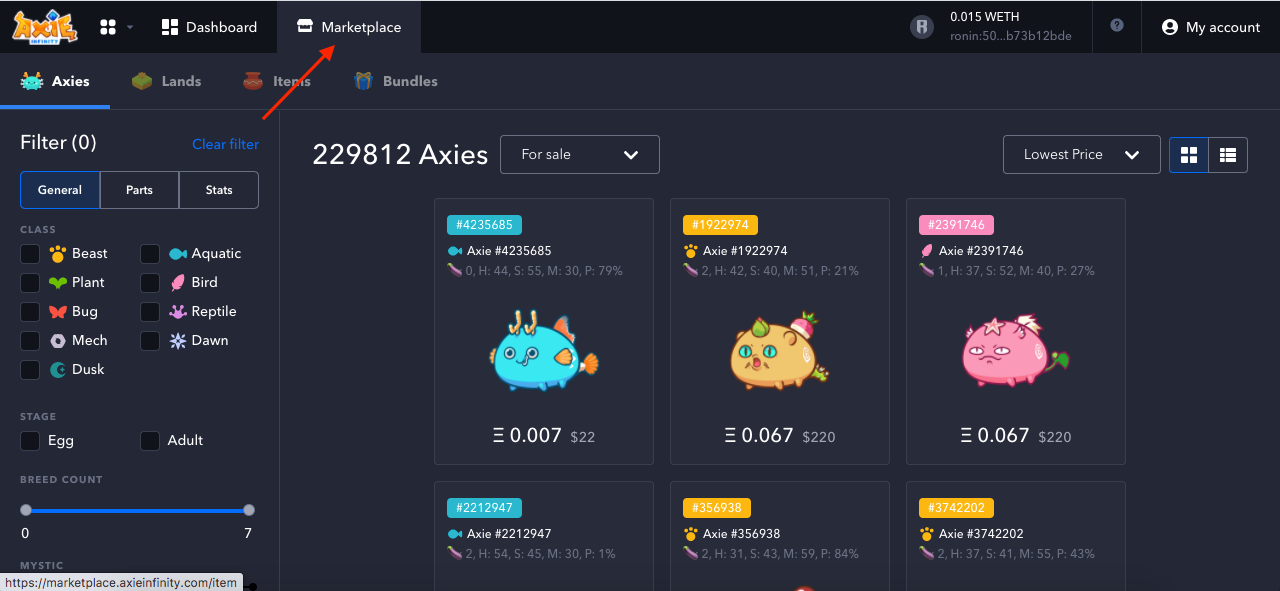The image size is (1280, 591).
Task: Click the Axie Infinity logo
Action: coord(43,27)
